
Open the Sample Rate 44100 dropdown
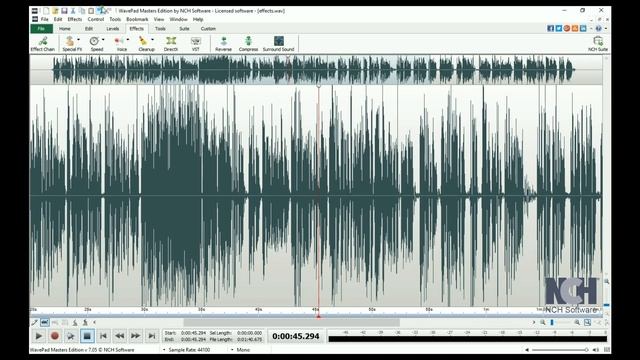tap(187, 350)
